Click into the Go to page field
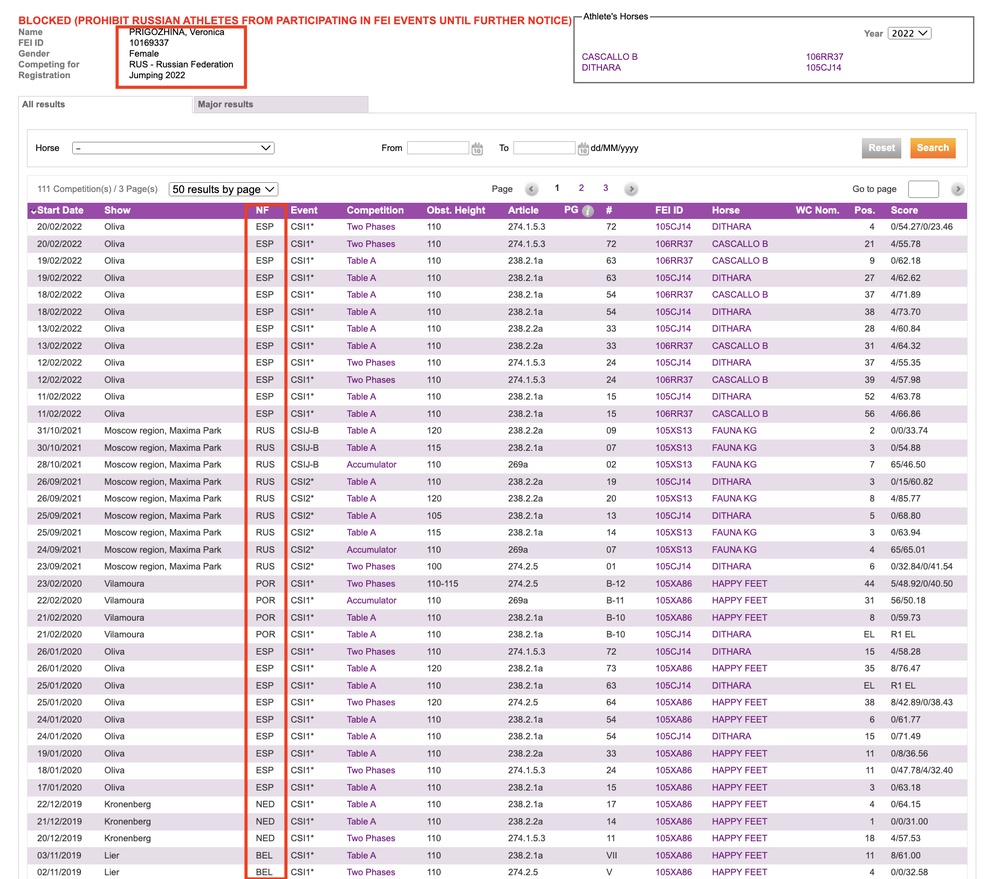Image resolution: width=1000 pixels, height=879 pixels. pyautogui.click(x=922, y=189)
